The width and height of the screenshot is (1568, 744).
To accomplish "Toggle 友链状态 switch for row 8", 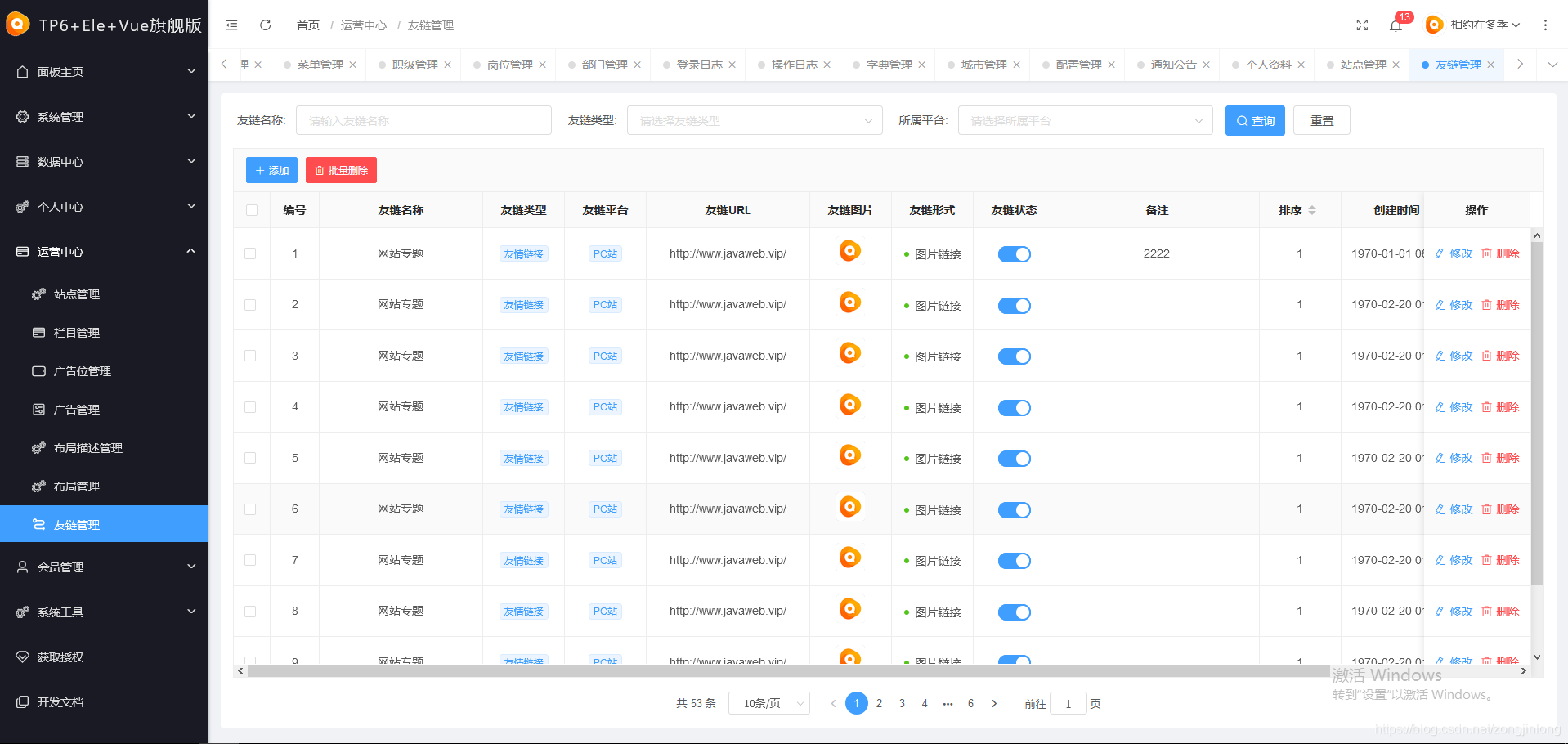I will [x=1015, y=612].
